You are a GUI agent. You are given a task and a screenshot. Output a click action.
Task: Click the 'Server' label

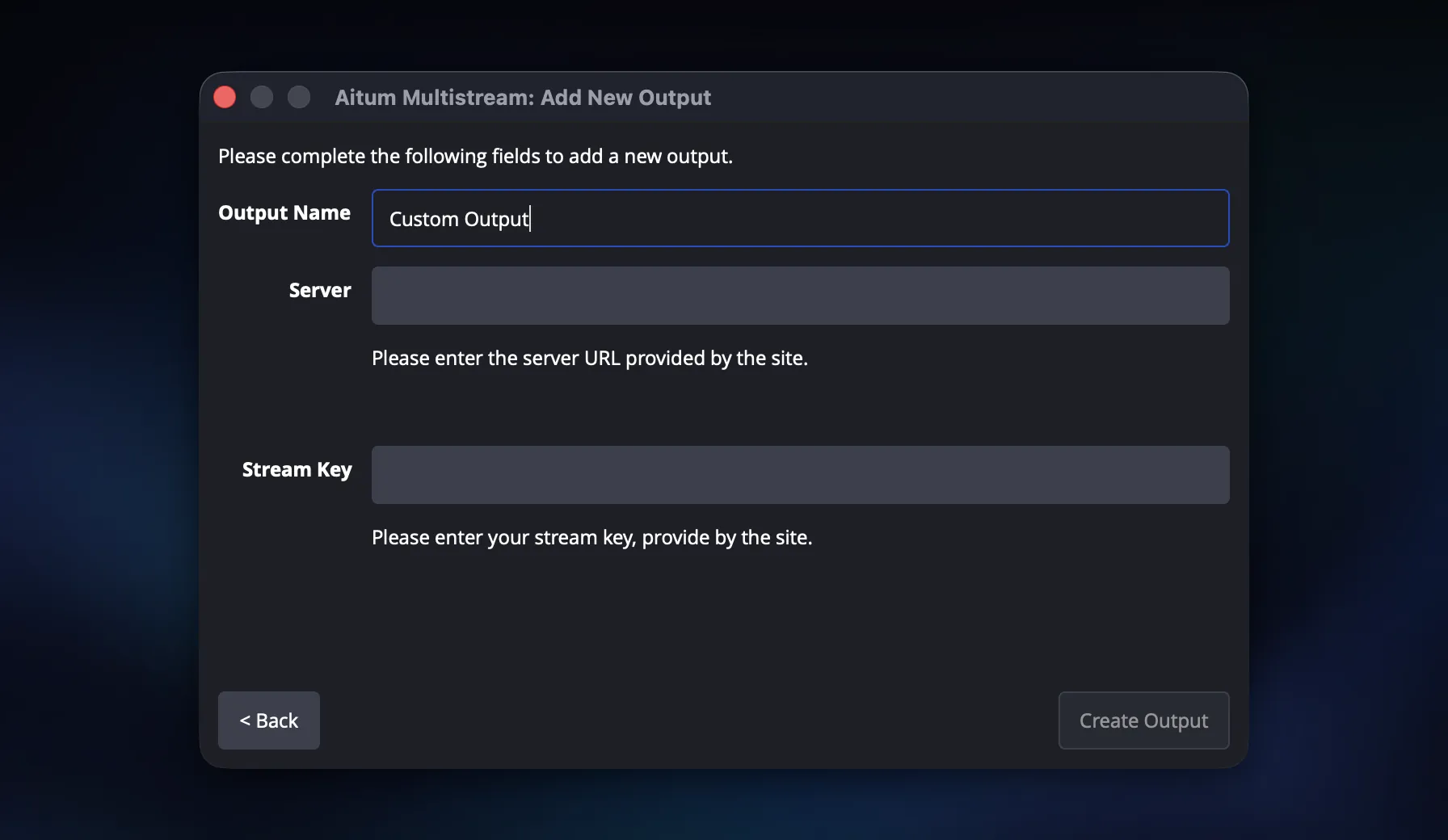320,290
